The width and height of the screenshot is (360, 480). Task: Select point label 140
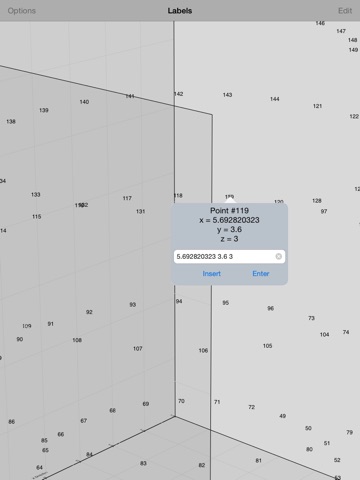pos(84,102)
